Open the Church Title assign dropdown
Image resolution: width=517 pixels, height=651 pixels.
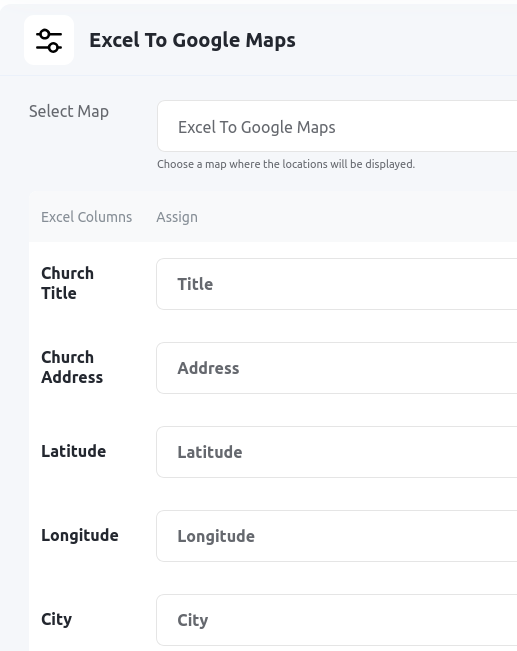336,284
